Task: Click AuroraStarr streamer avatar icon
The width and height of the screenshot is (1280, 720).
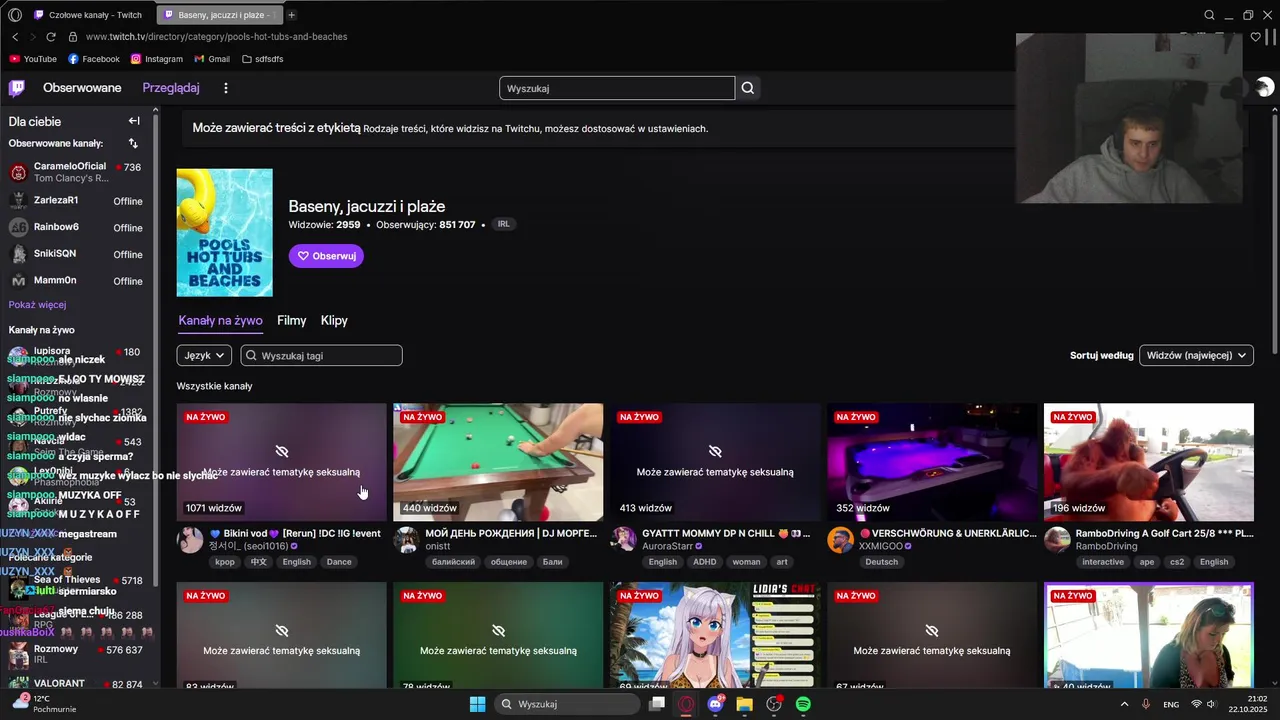Action: coord(624,540)
